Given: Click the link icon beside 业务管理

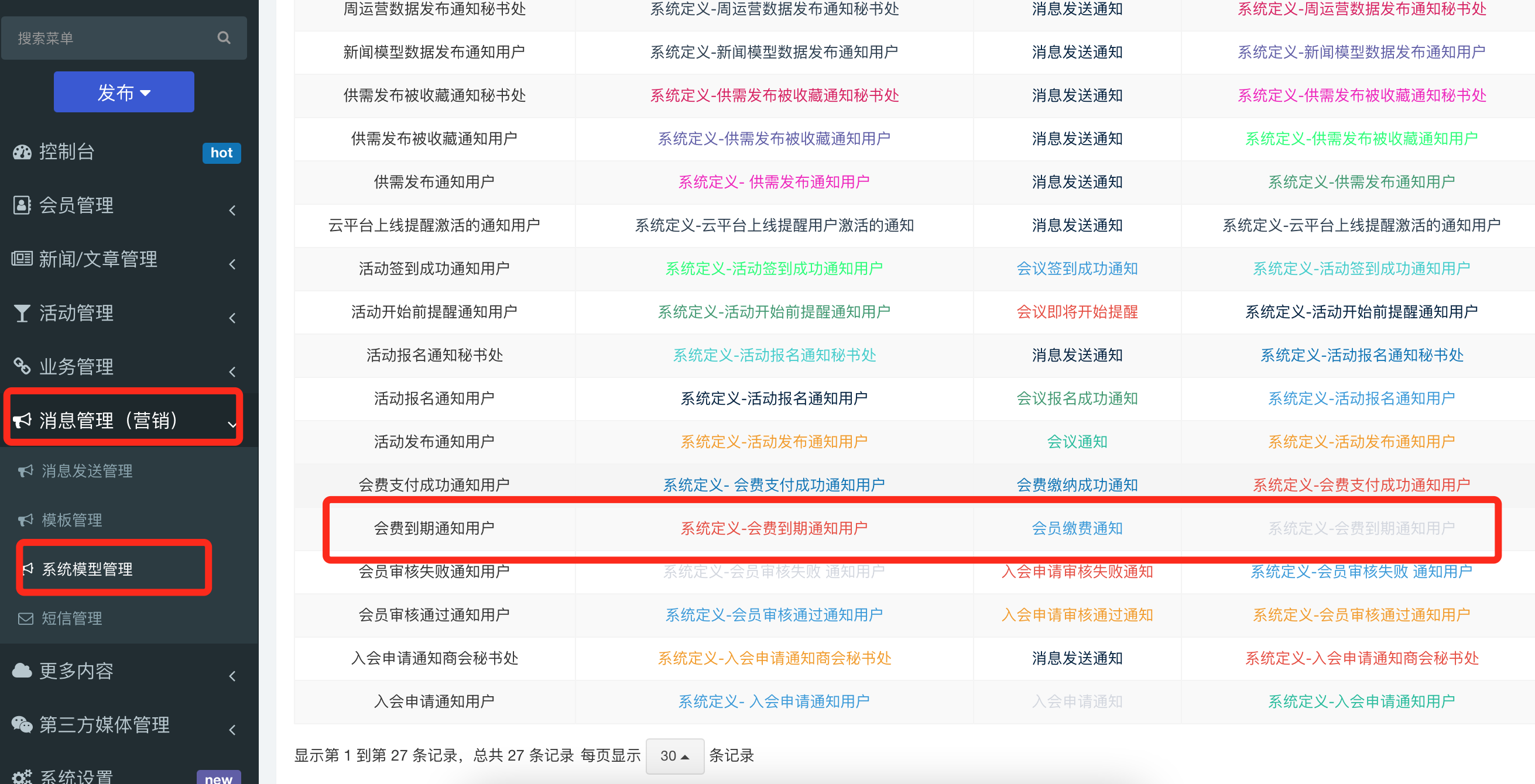Looking at the screenshot, I should click(22, 366).
